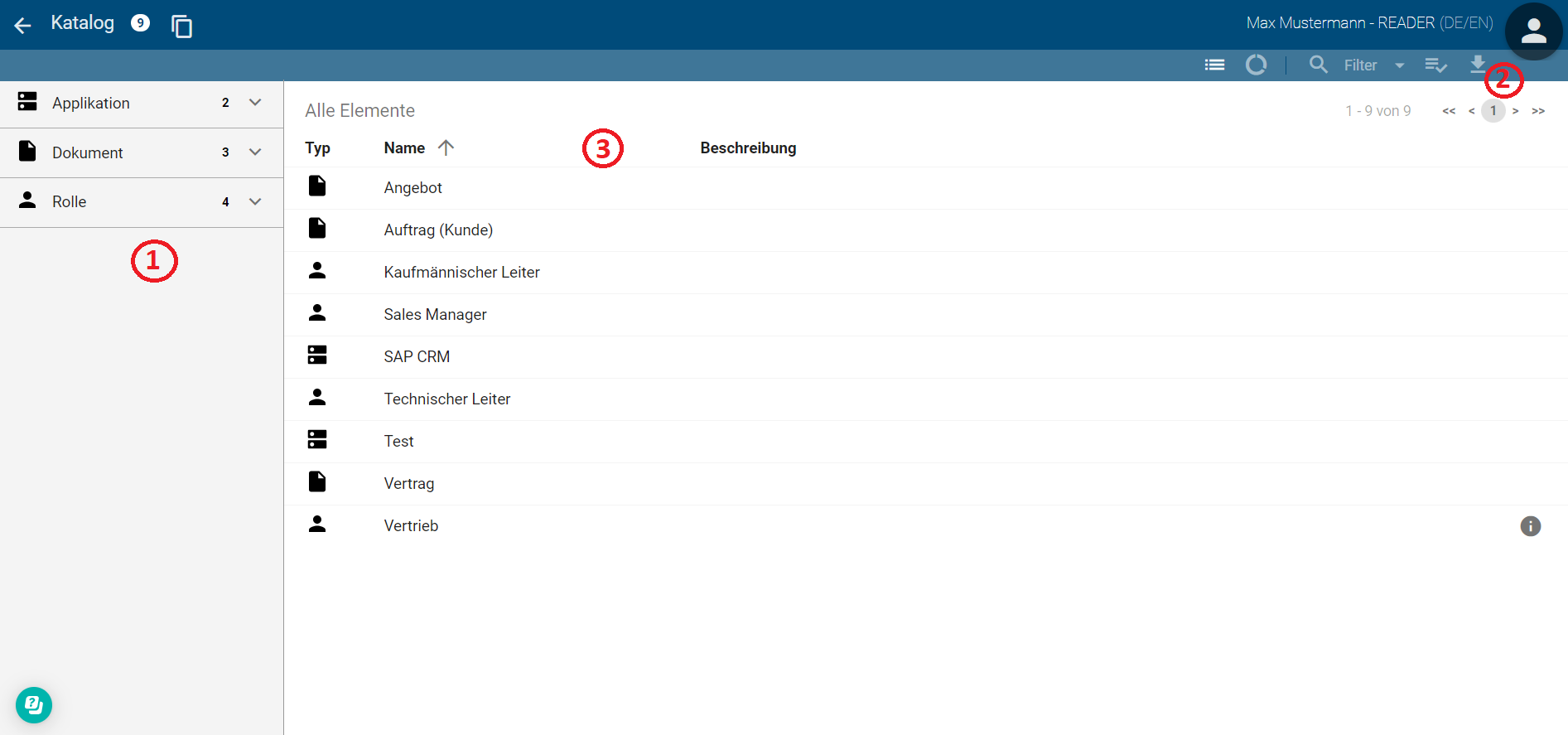Open the SAP CRM entry

pyautogui.click(x=417, y=357)
